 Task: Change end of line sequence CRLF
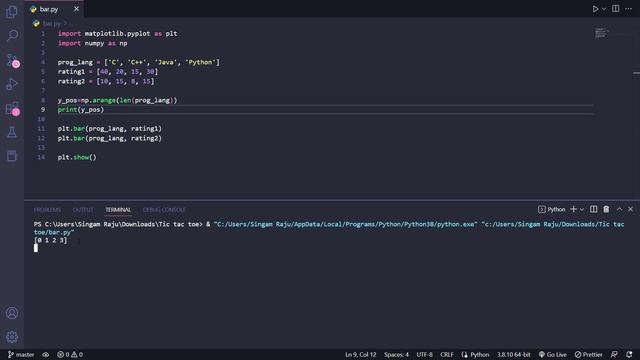(x=447, y=355)
